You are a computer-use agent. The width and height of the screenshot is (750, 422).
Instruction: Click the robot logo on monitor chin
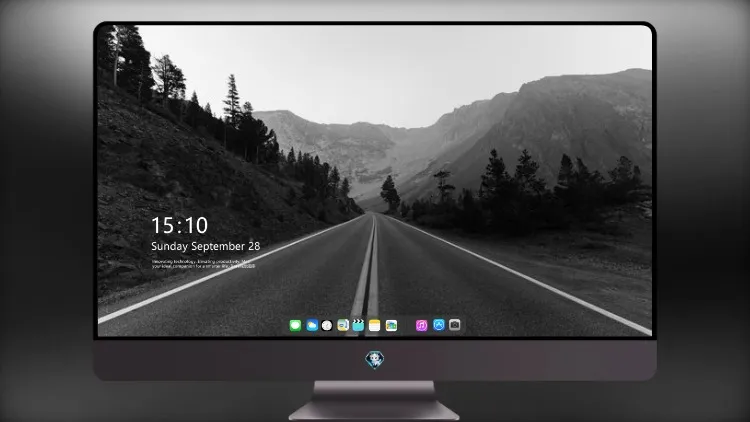click(375, 359)
